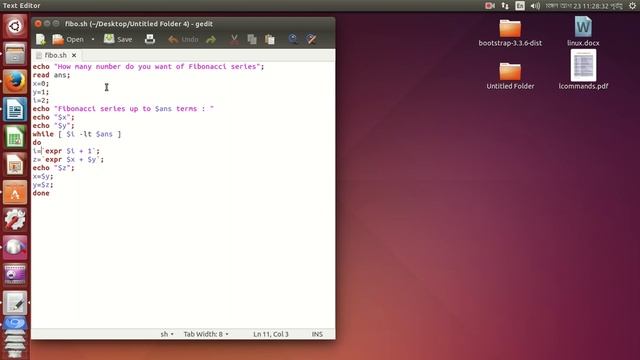Launch Firefox from the dock
Viewport: 640px width, 360px height.
(x=15, y=81)
